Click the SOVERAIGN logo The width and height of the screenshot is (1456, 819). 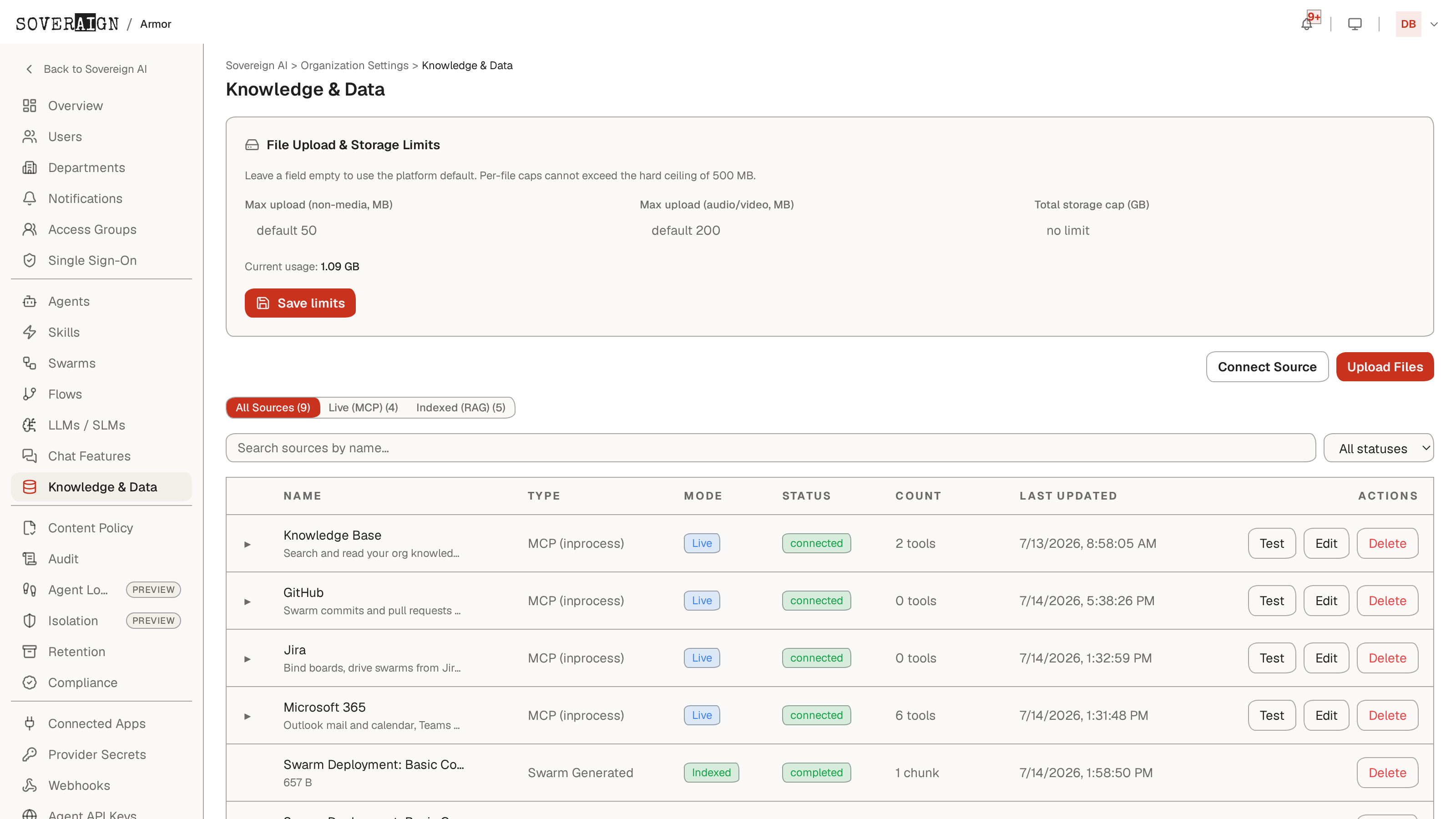click(x=67, y=24)
